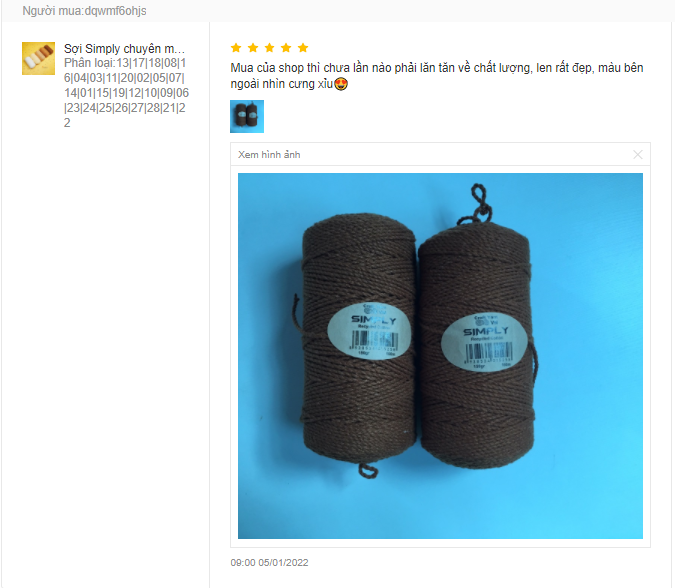This screenshot has height=588, width=675.
Task: Click the Xem hình ảnh header label
Action: (x=269, y=155)
